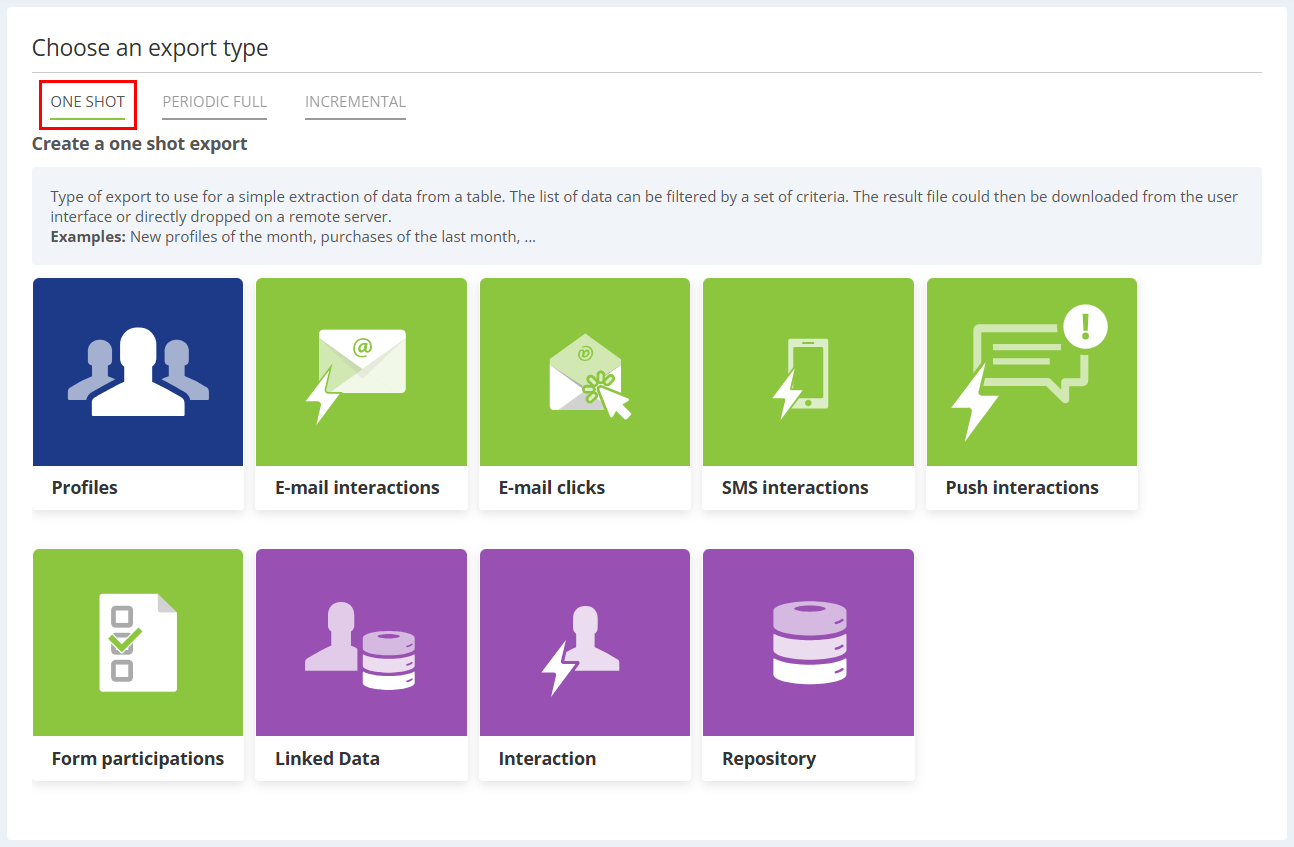Click the Linked Data label
This screenshot has width=1294, height=847.
(327, 759)
